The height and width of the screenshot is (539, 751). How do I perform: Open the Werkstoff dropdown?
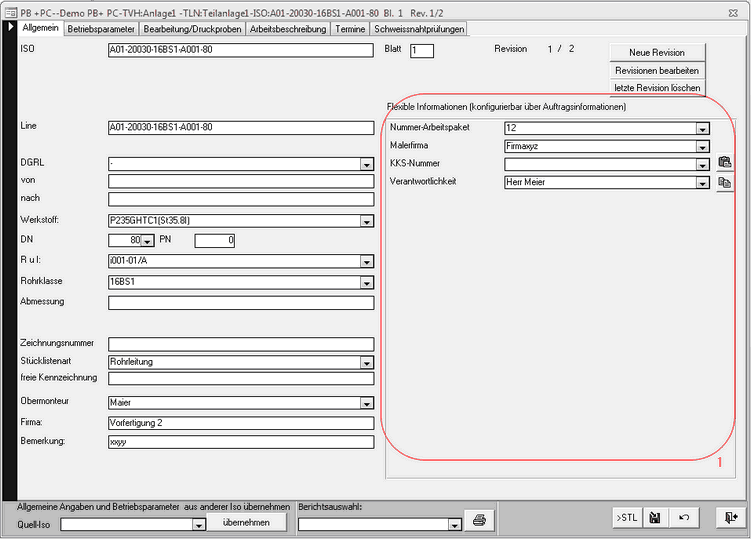pyautogui.click(x=367, y=222)
